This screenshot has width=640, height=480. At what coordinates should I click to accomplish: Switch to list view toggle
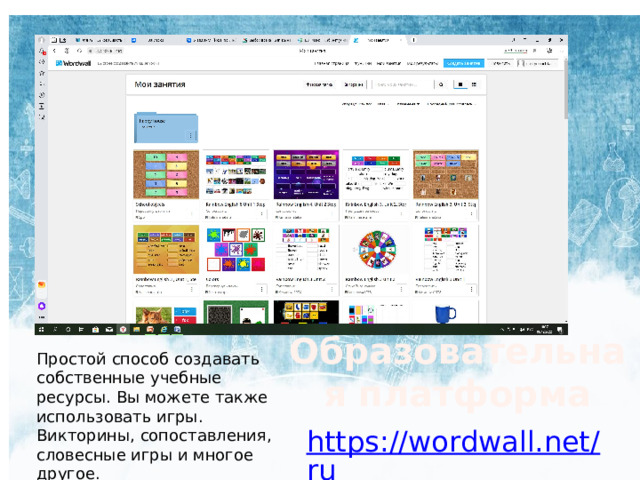(x=474, y=84)
